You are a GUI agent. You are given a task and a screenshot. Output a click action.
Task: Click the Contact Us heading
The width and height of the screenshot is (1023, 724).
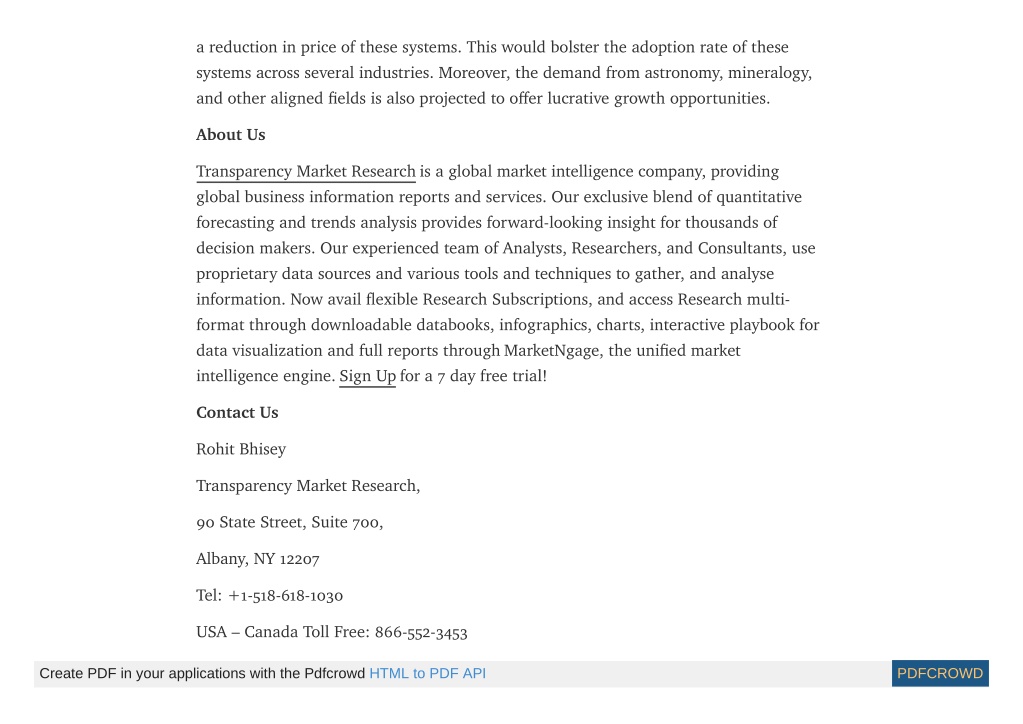(x=237, y=412)
